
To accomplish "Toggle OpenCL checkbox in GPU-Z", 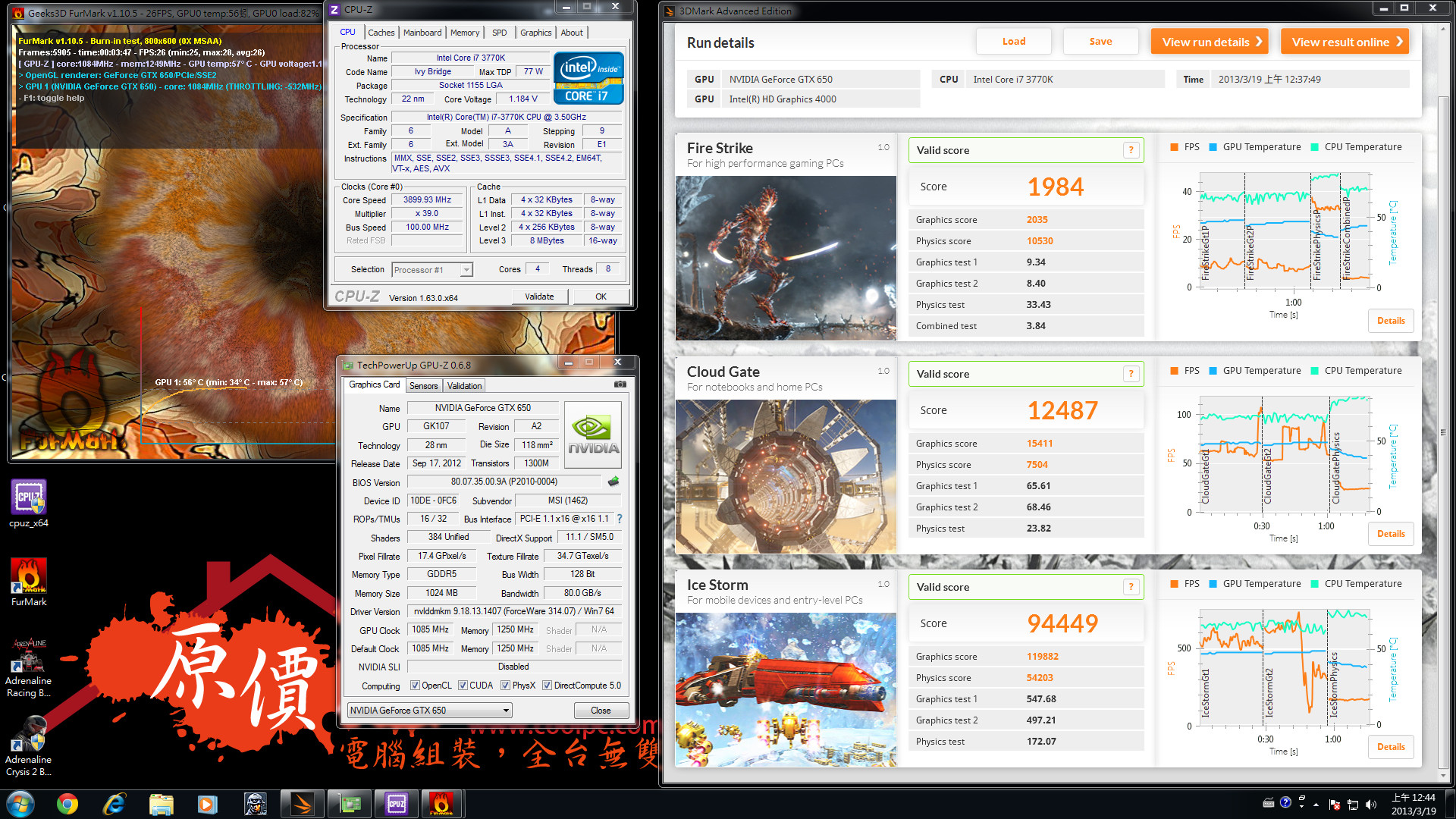I will [415, 686].
